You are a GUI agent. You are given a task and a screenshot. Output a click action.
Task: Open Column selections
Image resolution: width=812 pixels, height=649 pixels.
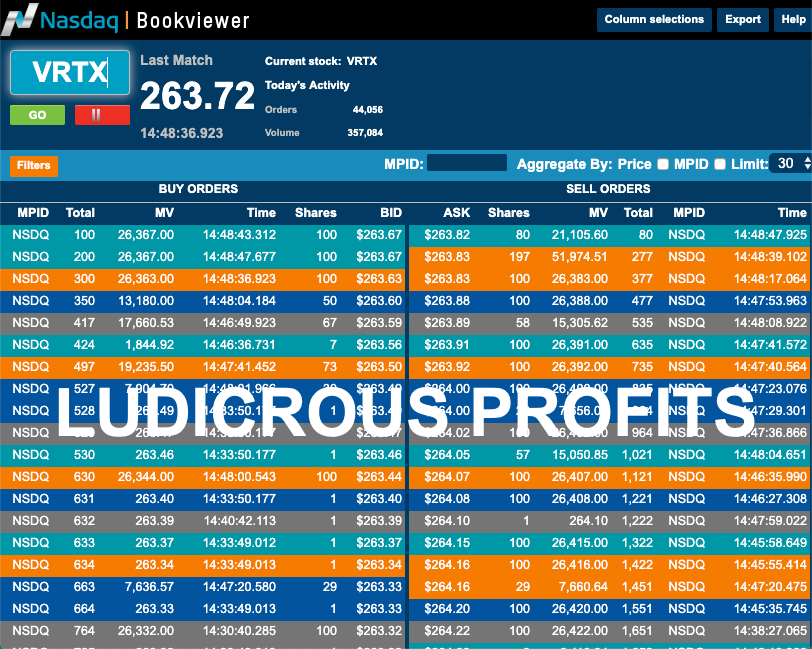tap(654, 20)
